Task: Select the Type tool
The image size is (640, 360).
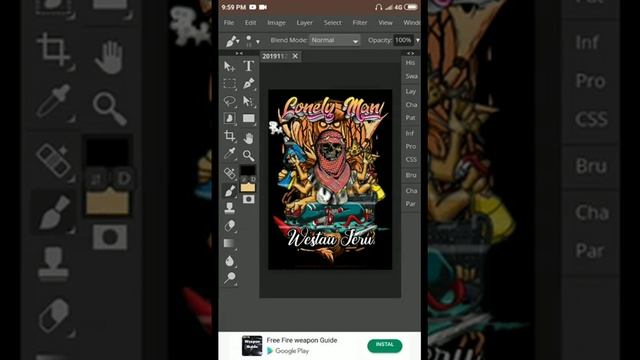Action: pos(249,66)
